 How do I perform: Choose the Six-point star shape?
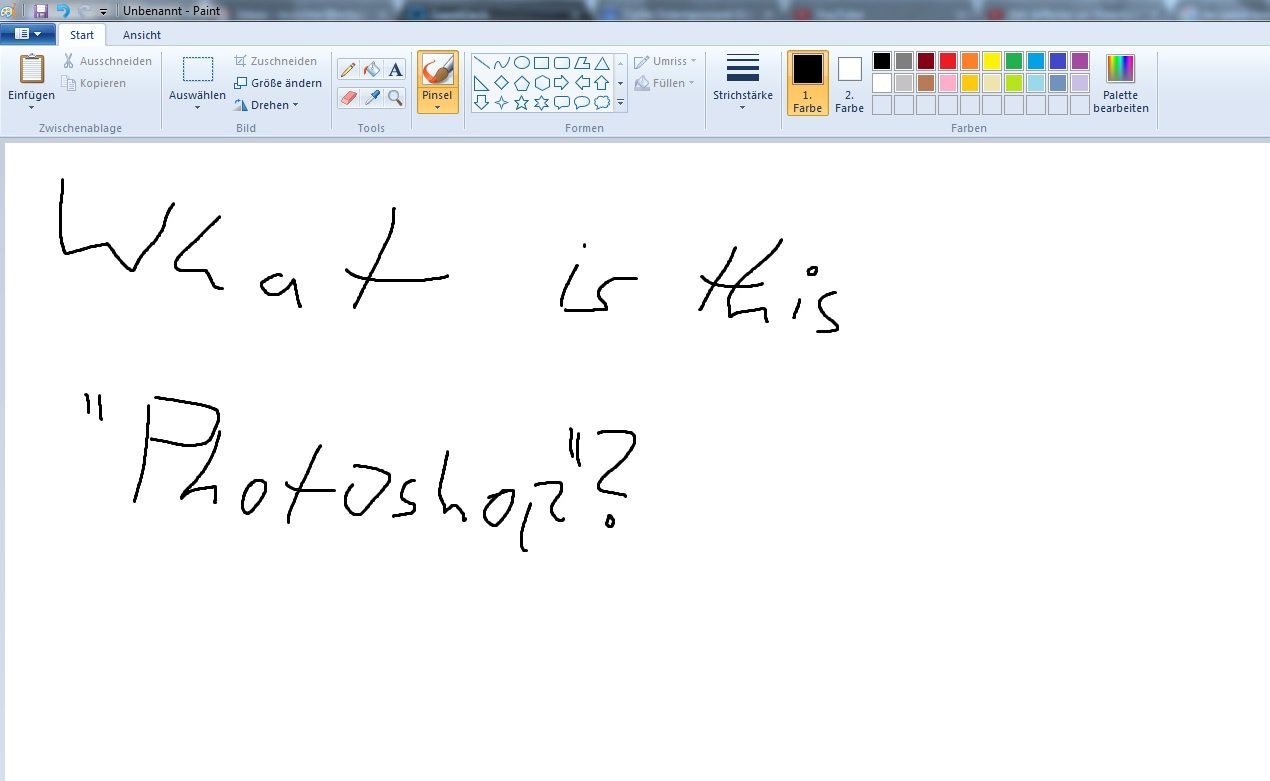click(542, 102)
